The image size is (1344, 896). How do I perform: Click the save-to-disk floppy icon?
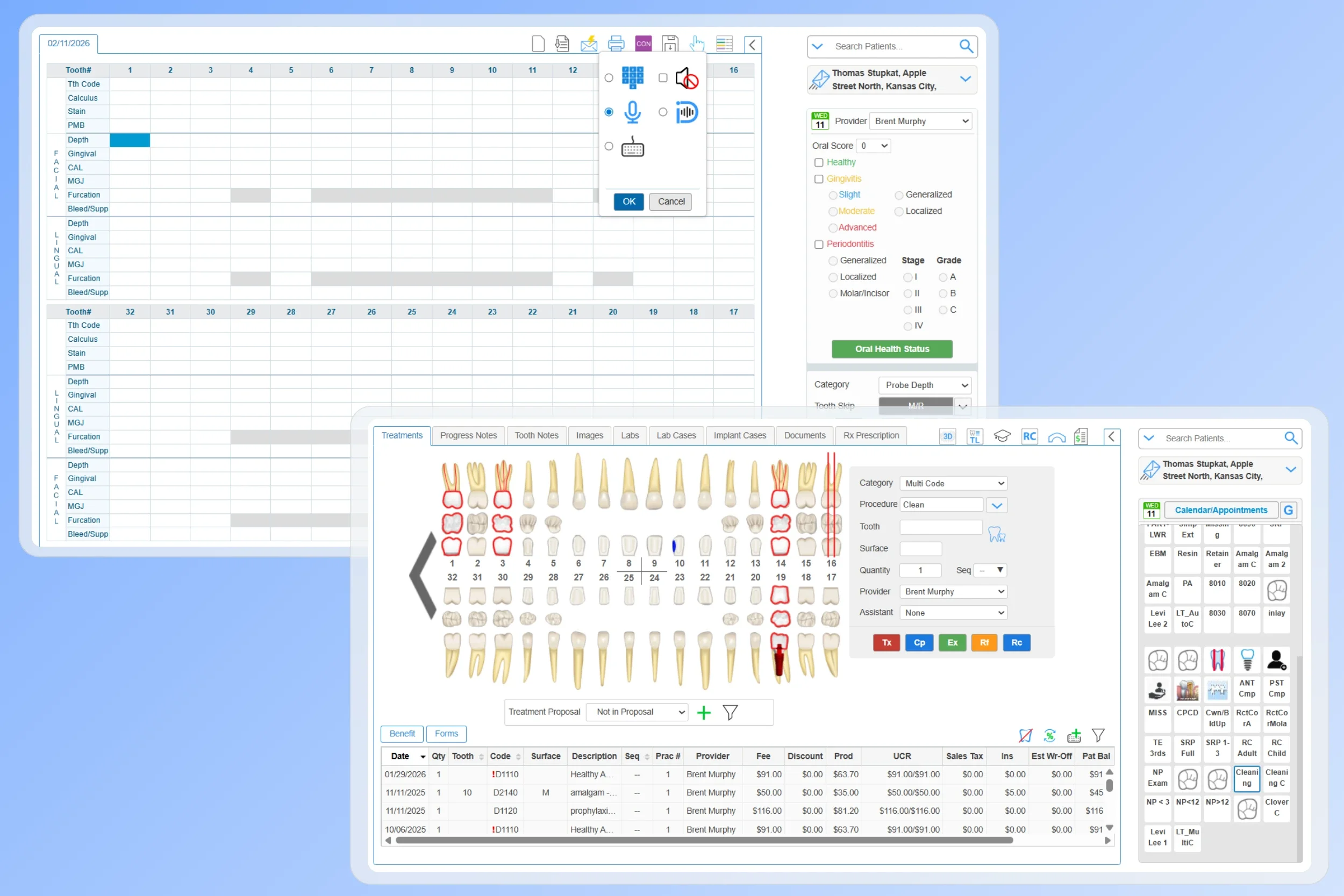pos(670,43)
